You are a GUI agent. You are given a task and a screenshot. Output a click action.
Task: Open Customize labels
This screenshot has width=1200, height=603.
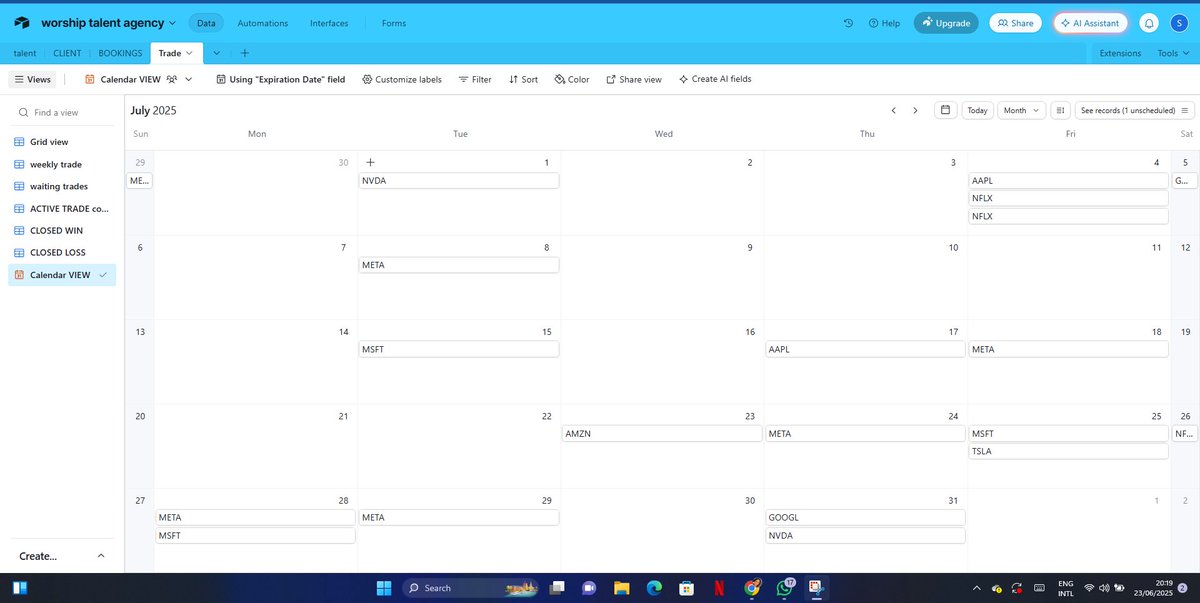[402, 79]
